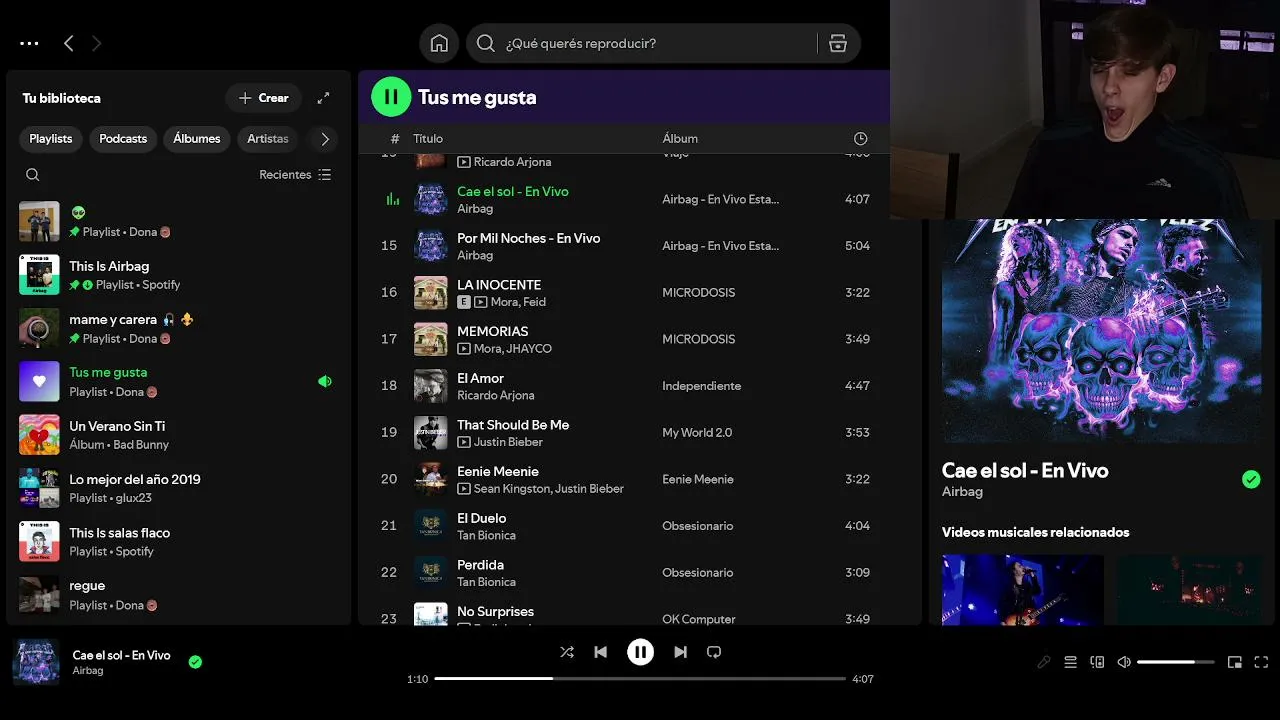
Task: Show more library filter chips
Action: [x=324, y=139]
